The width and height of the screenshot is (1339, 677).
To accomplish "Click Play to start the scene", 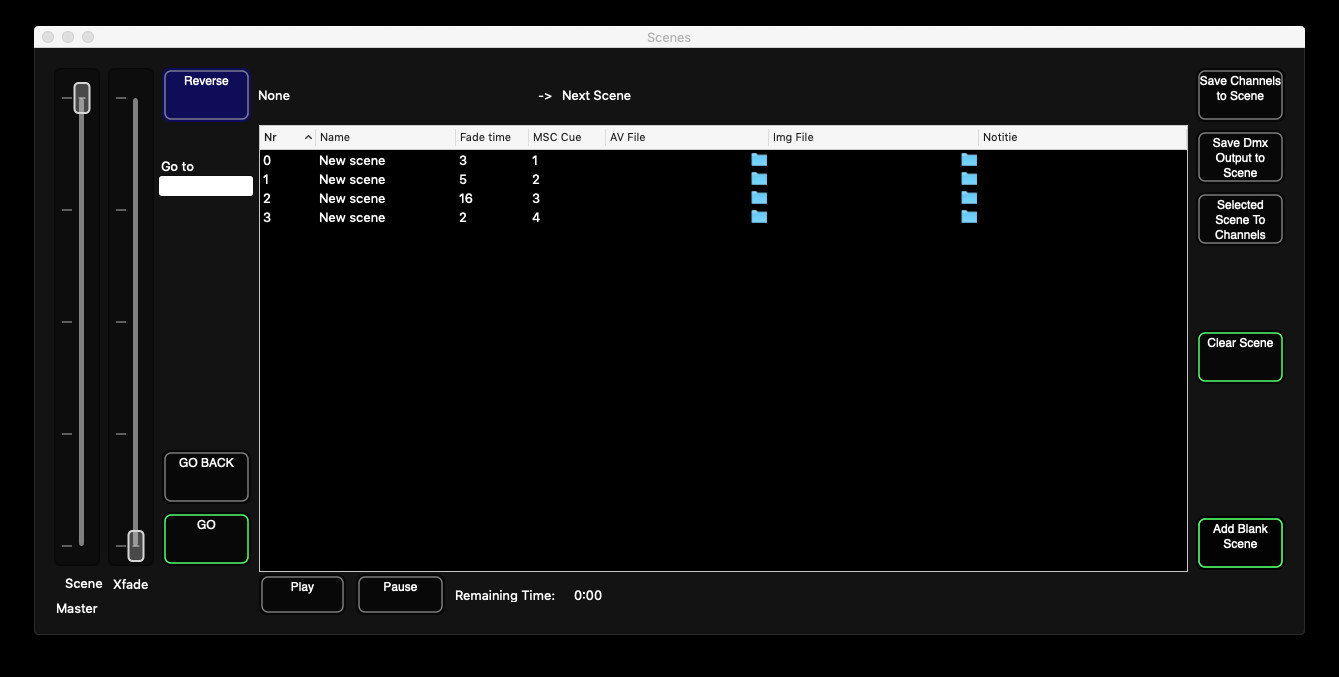I will [x=301, y=594].
